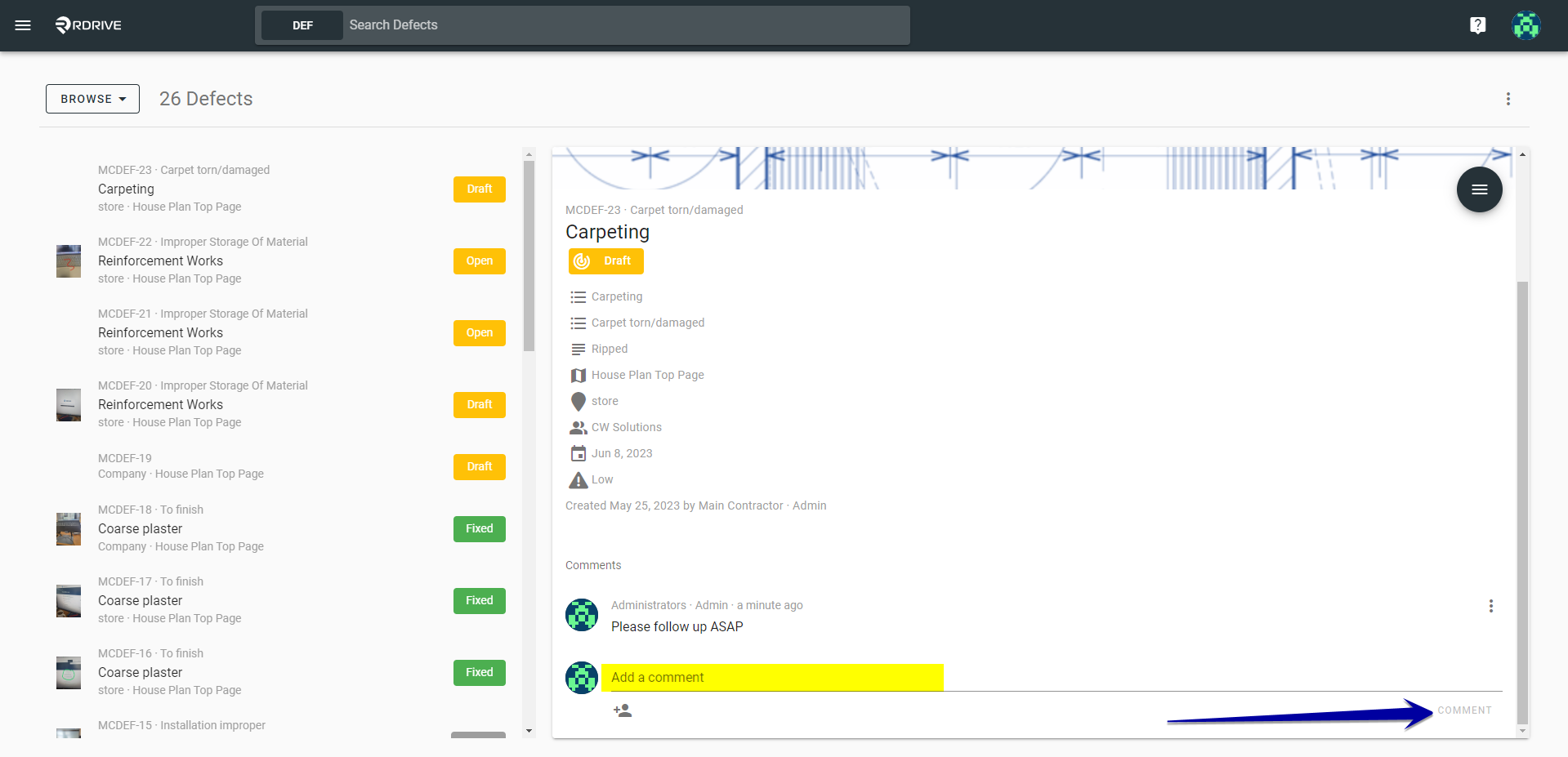Viewport: 1568px width, 757px height.
Task: Click the people icon beside CW Solutions
Action: pyautogui.click(x=579, y=428)
